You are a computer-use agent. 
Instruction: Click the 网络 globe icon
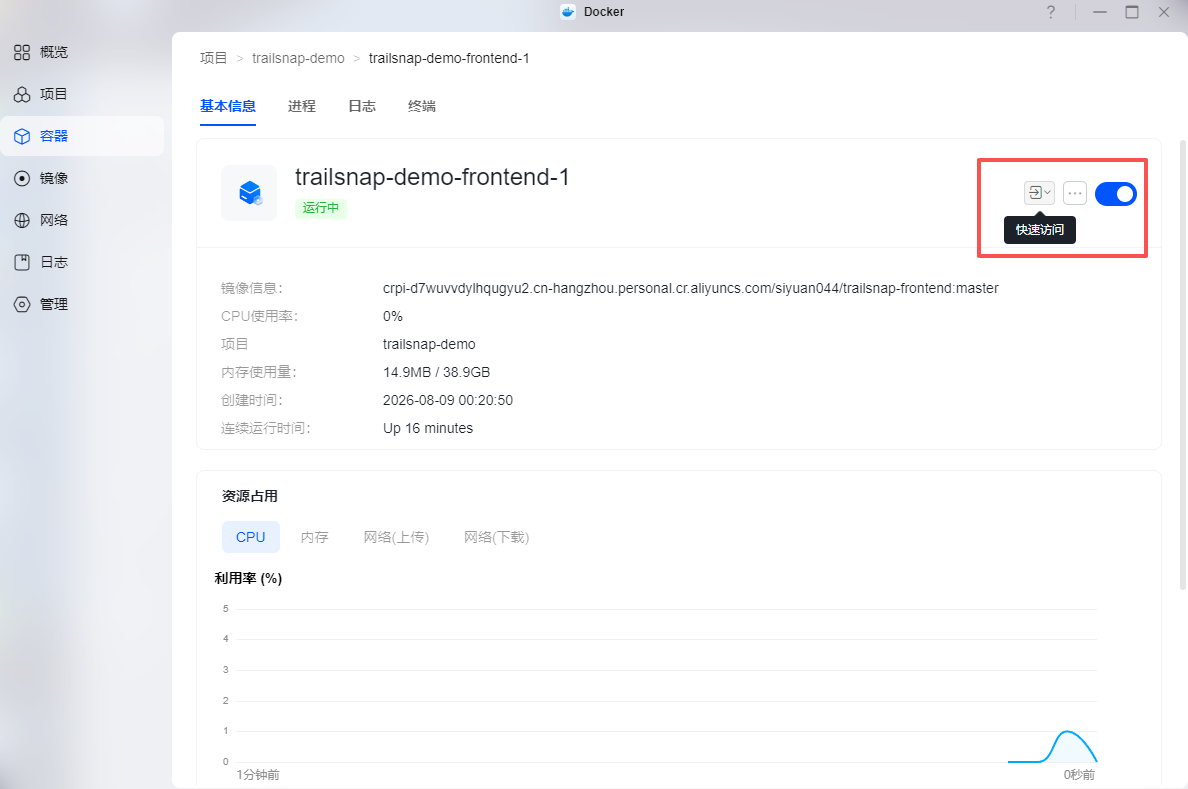(22, 221)
